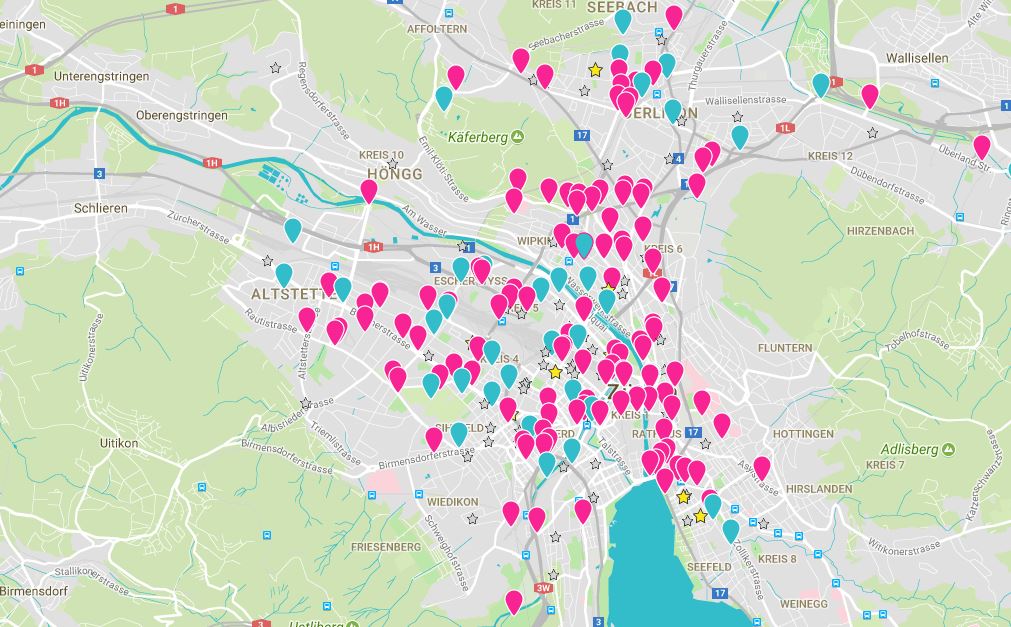Click the teal marker in Seefeld near Zollikerstrasse
The width and height of the screenshot is (1011, 627).
click(731, 529)
